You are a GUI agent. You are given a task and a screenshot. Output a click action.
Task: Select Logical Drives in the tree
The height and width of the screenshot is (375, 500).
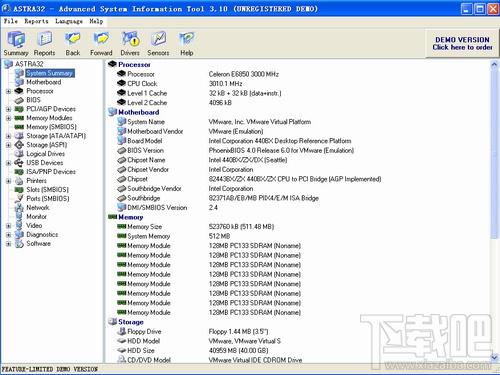pyautogui.click(x=45, y=154)
